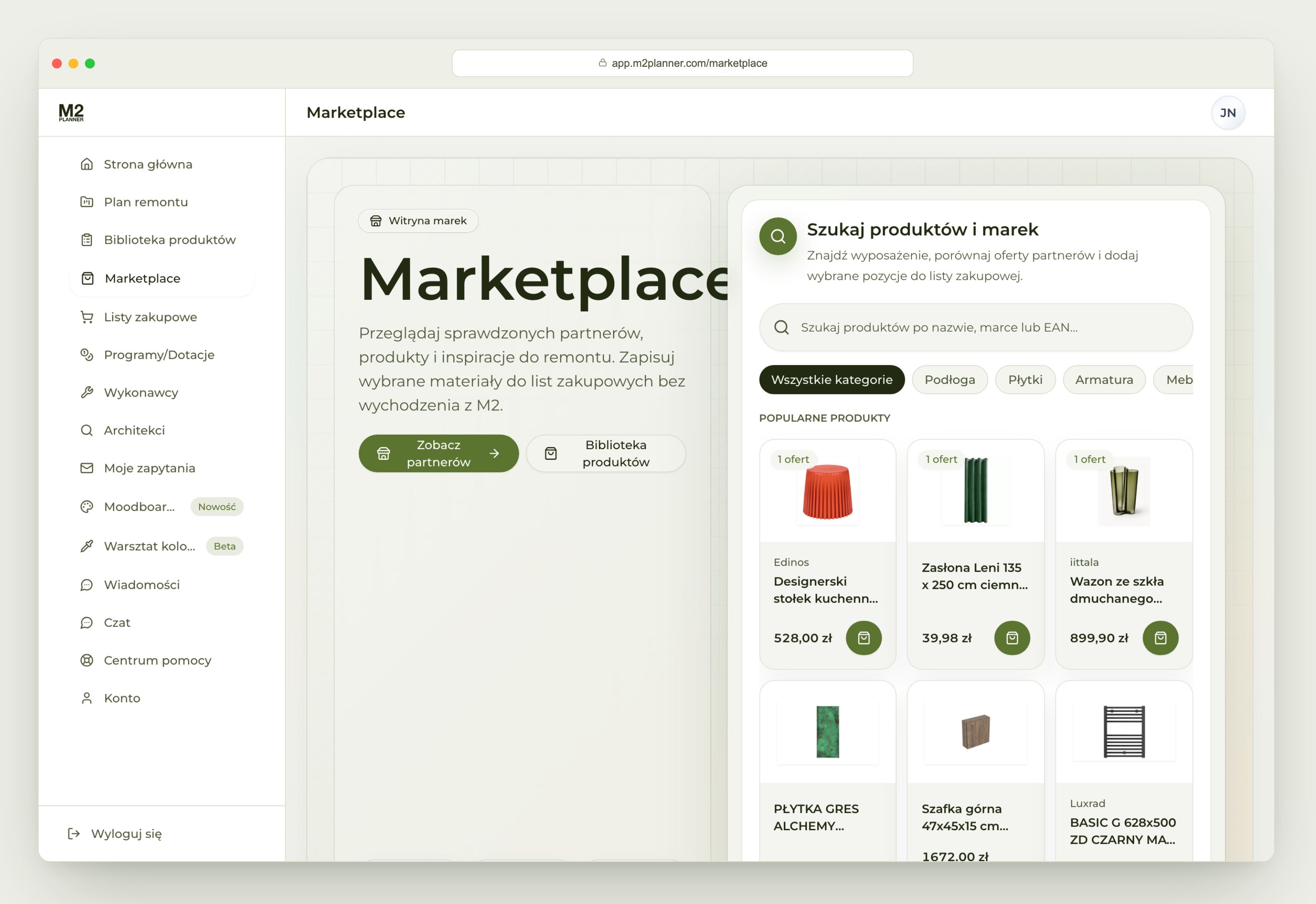Open Listy zakupowe menu item

click(161, 317)
